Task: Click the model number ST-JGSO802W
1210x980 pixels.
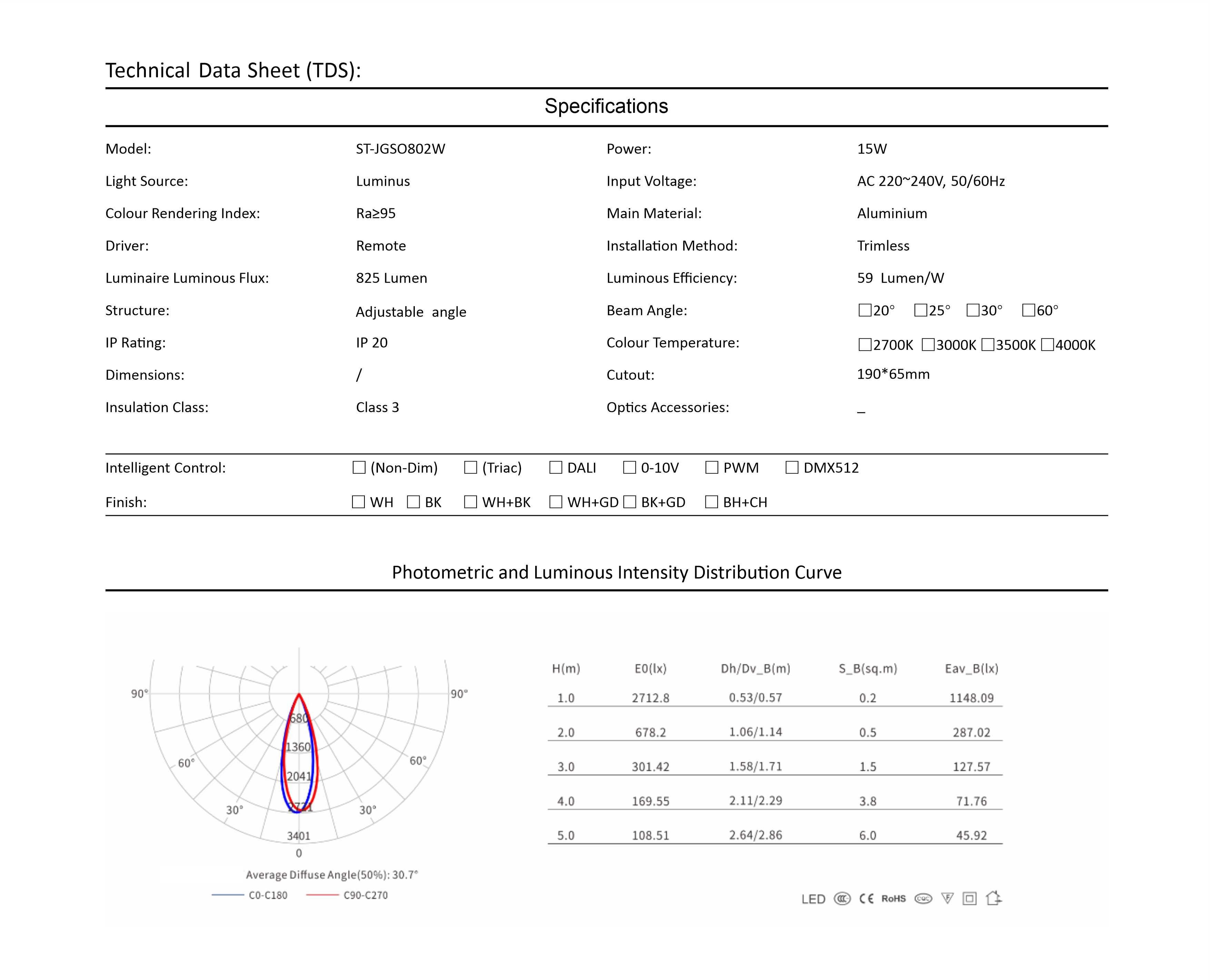Action: click(x=400, y=149)
